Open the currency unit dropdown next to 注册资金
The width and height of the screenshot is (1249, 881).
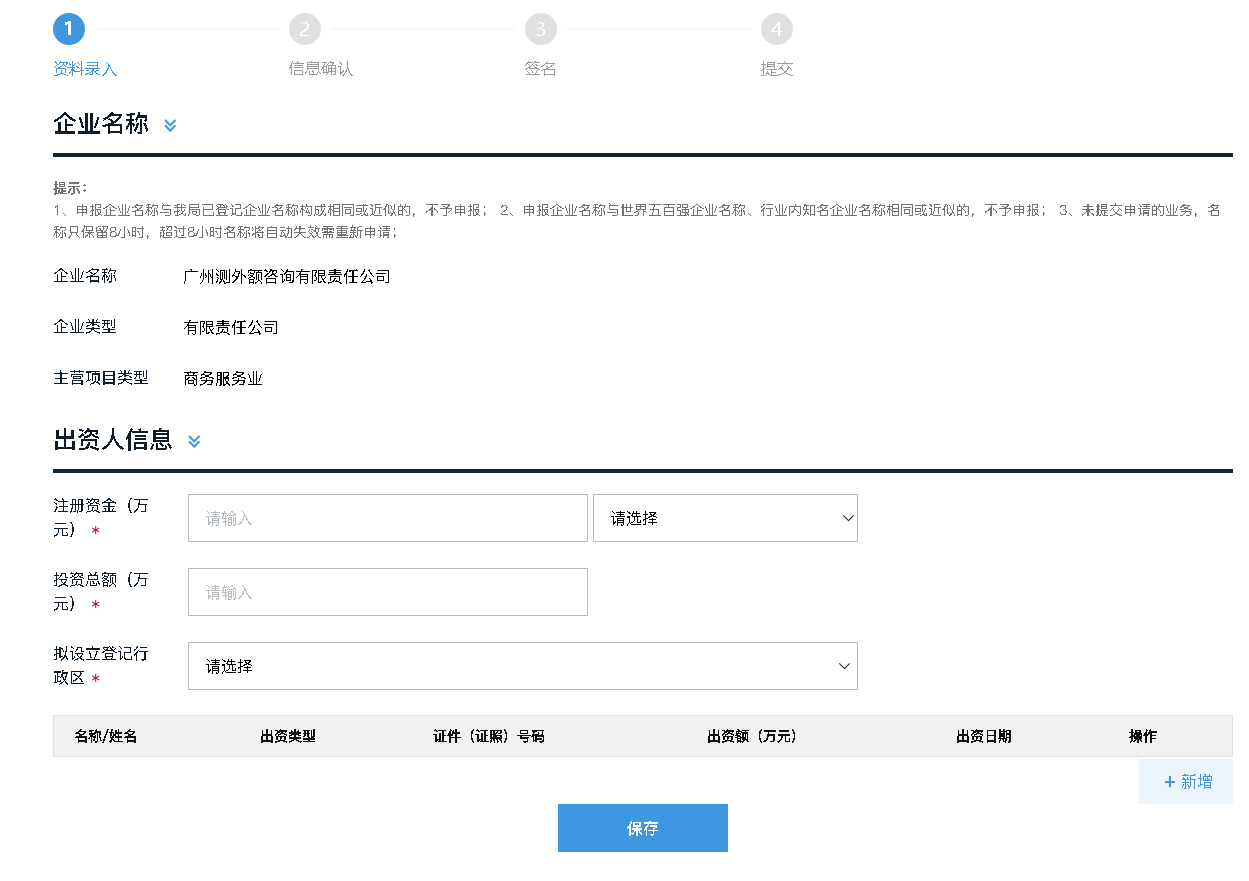pos(725,517)
